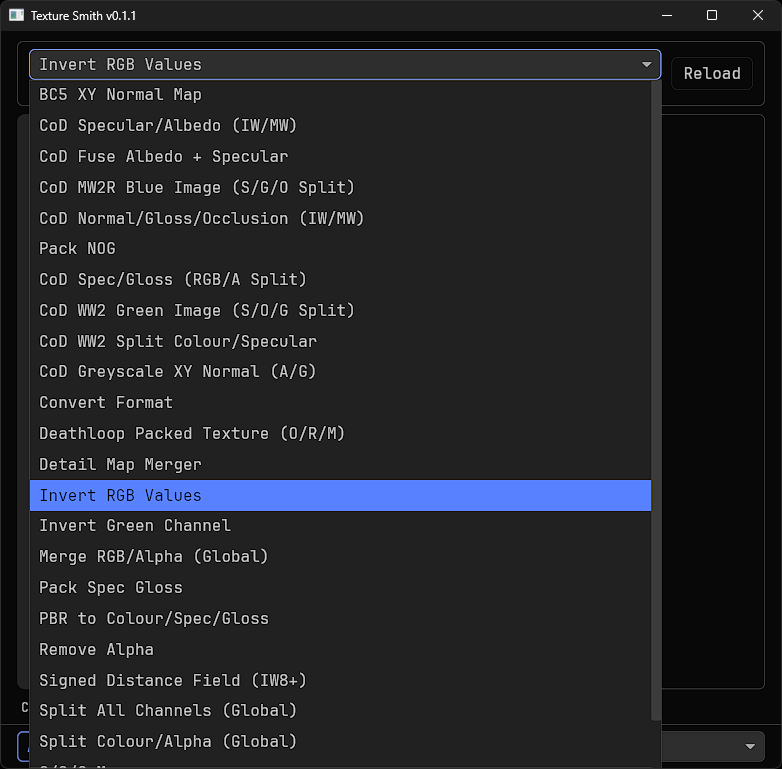Open the bottom-right dropdown arrow
Viewport: 782px width, 769px height.
click(750, 747)
